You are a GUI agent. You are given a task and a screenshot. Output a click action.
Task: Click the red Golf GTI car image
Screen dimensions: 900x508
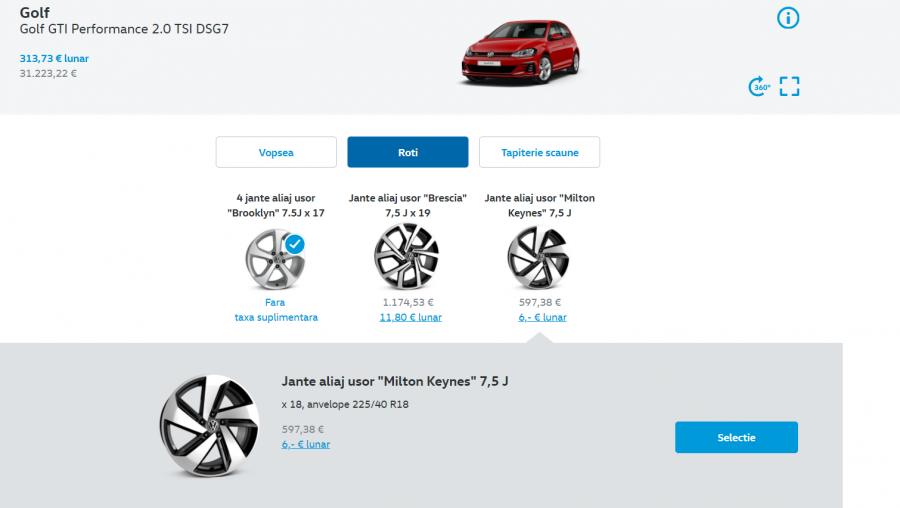pyautogui.click(x=506, y=52)
